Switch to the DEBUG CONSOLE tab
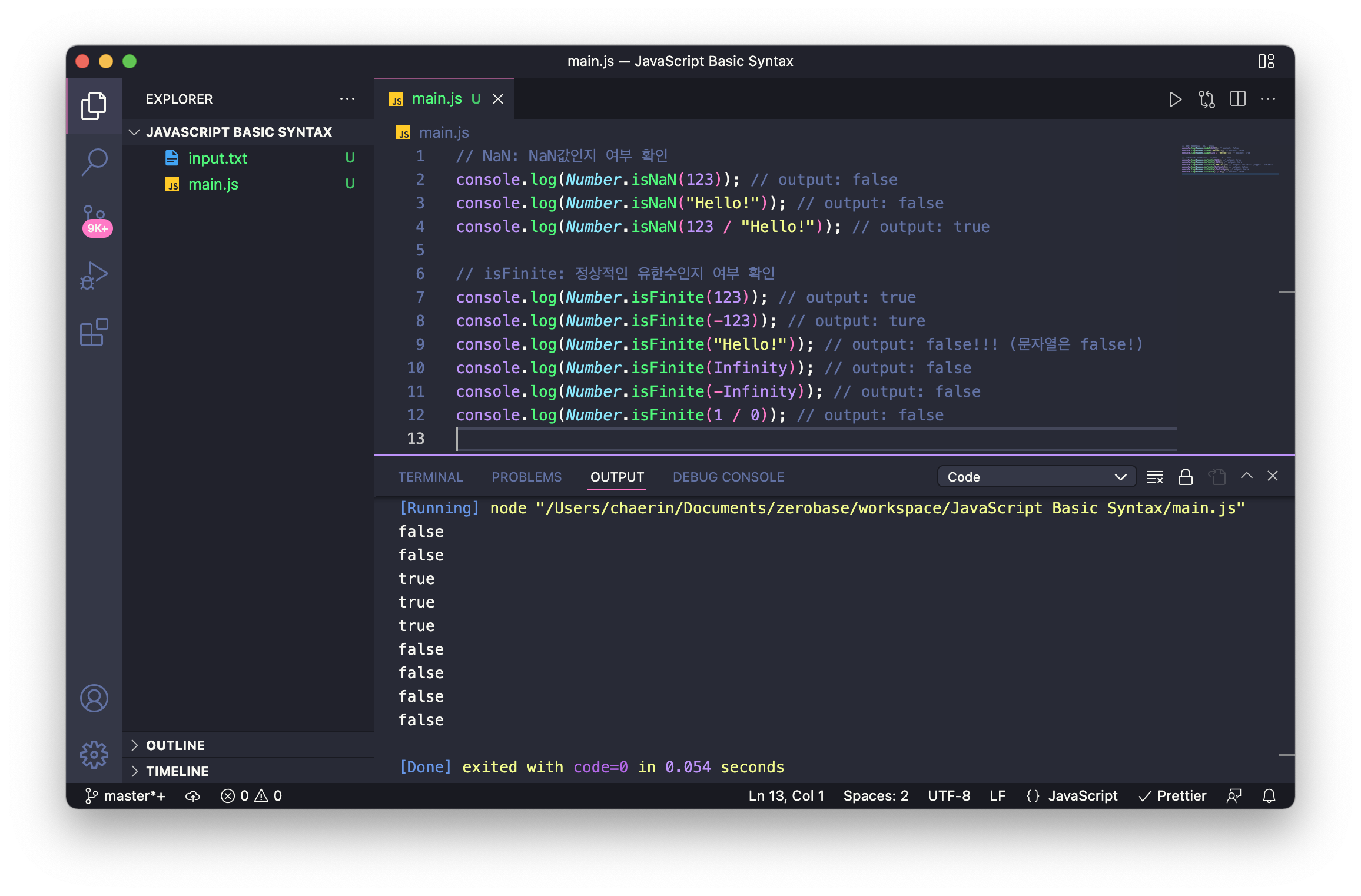Image resolution: width=1361 pixels, height=896 pixels. (728, 477)
